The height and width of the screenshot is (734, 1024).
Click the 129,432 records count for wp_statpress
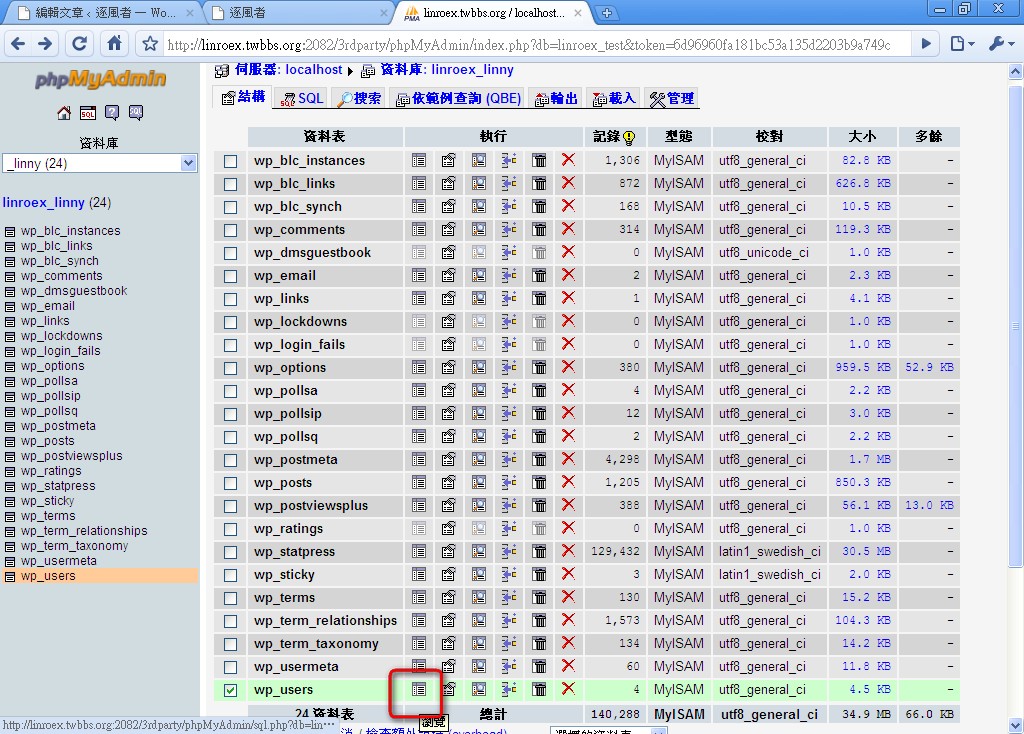pos(615,551)
